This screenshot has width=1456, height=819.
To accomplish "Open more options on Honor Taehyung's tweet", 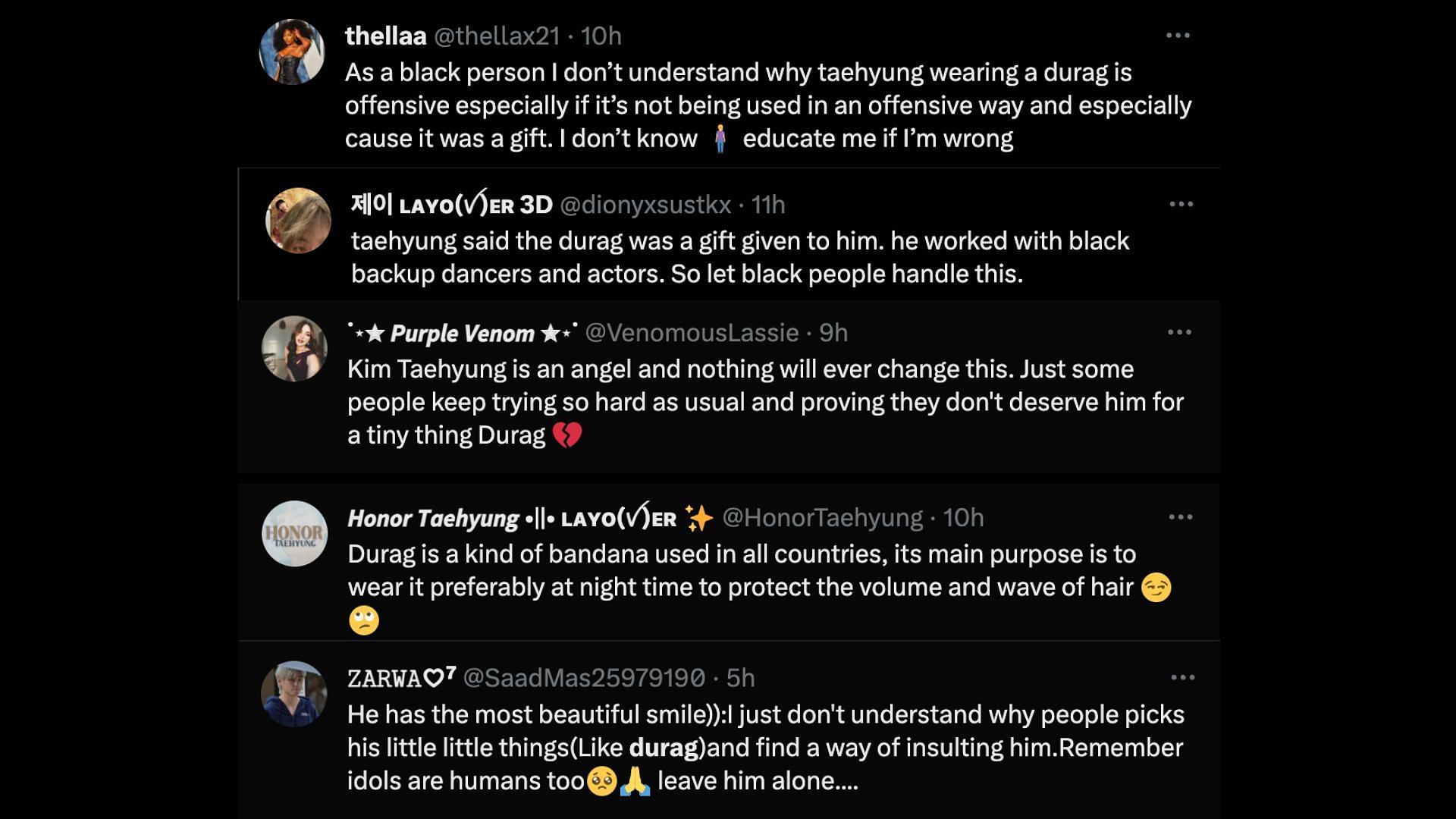I will (x=1180, y=517).
